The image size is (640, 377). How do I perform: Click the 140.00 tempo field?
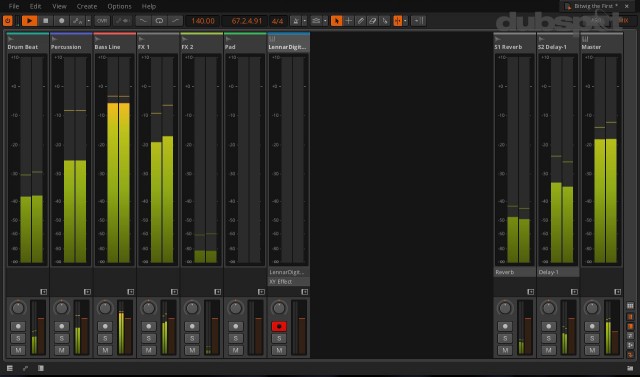pyautogui.click(x=203, y=21)
